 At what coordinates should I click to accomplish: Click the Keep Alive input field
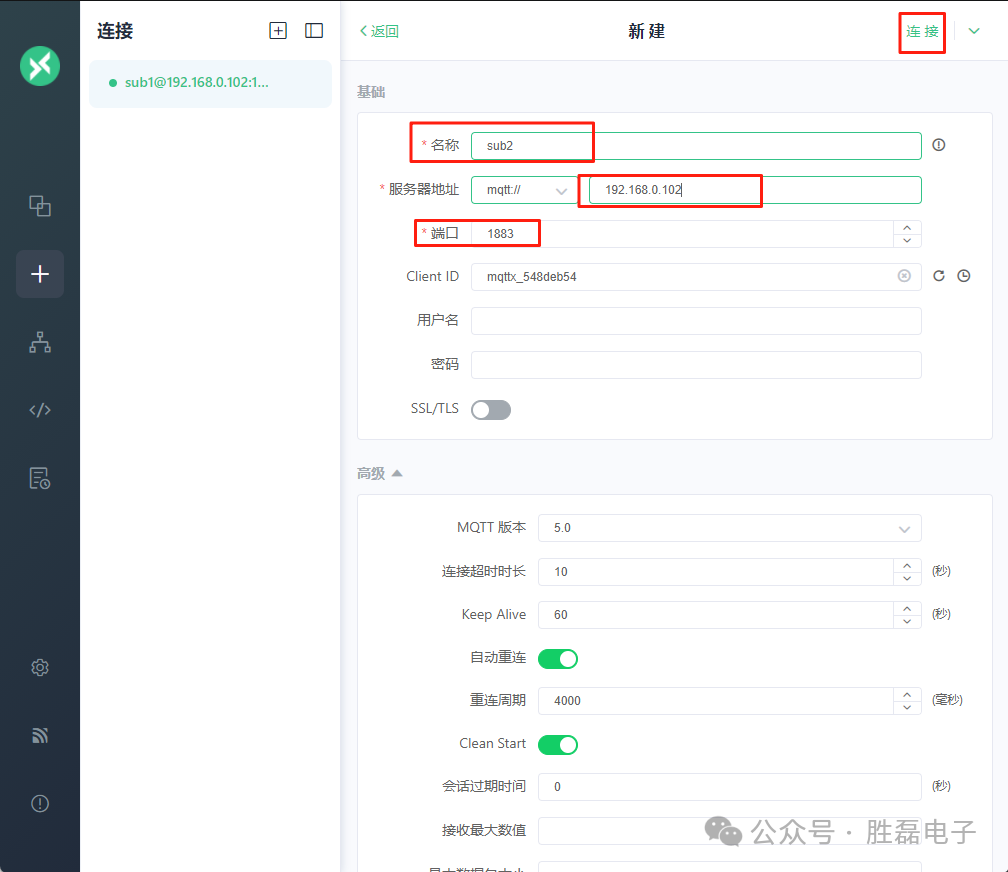716,615
